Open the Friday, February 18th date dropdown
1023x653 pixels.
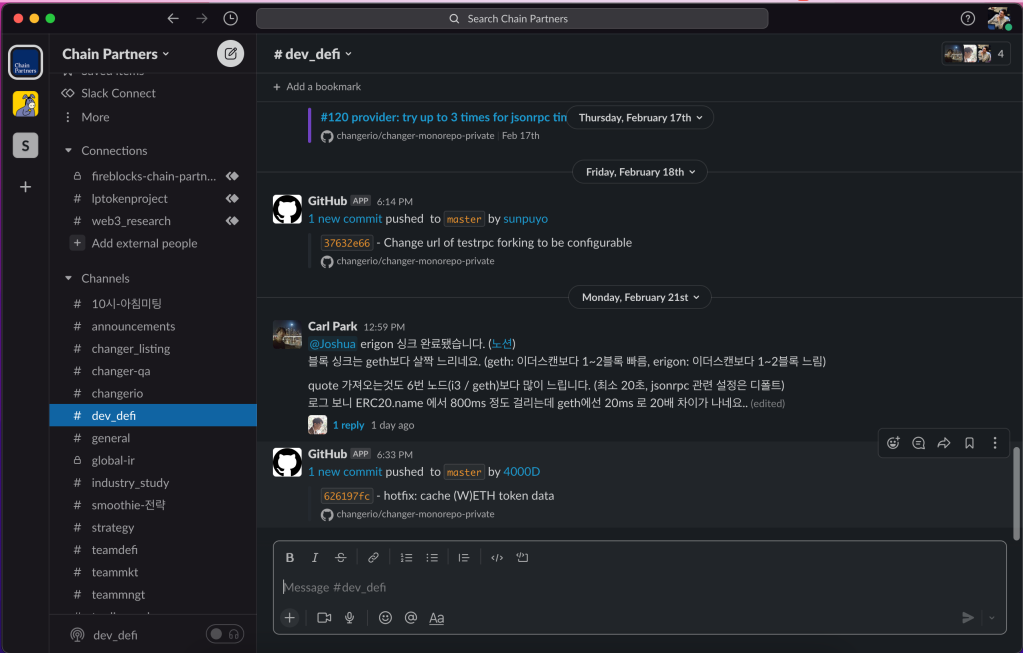(x=640, y=172)
